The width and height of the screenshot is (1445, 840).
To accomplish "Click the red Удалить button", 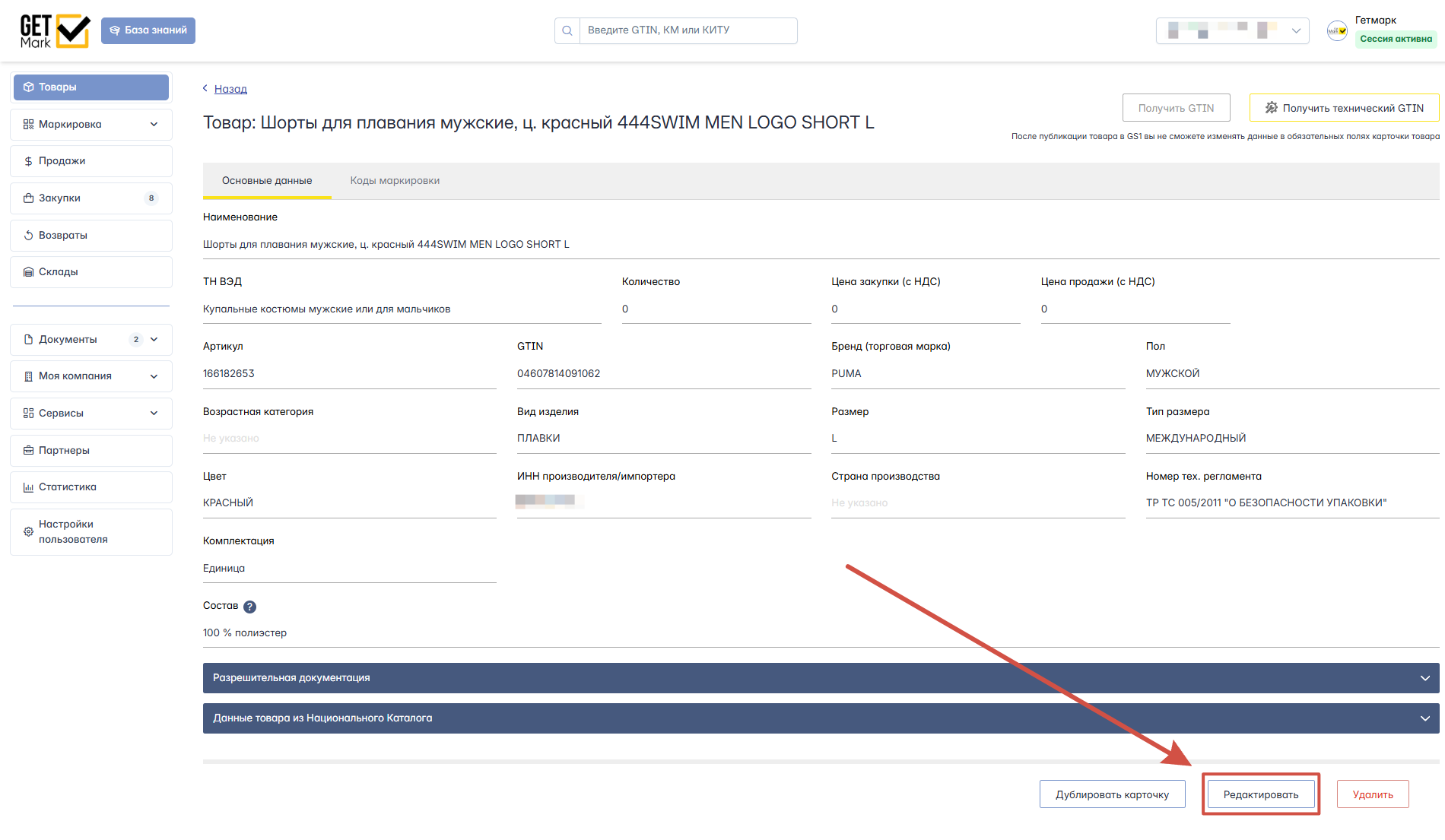I will click(x=1373, y=794).
